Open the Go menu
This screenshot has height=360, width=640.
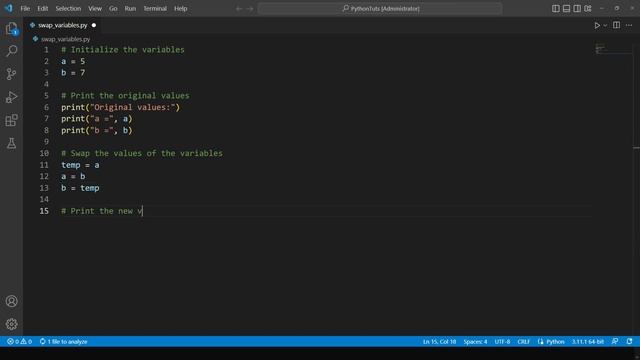pyautogui.click(x=113, y=9)
